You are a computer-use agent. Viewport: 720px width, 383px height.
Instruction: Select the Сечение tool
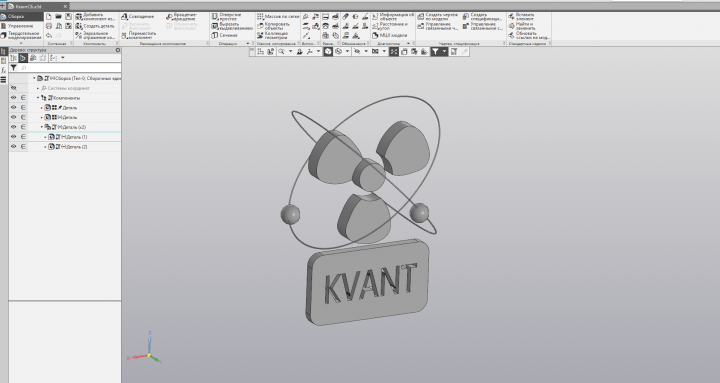coord(225,35)
